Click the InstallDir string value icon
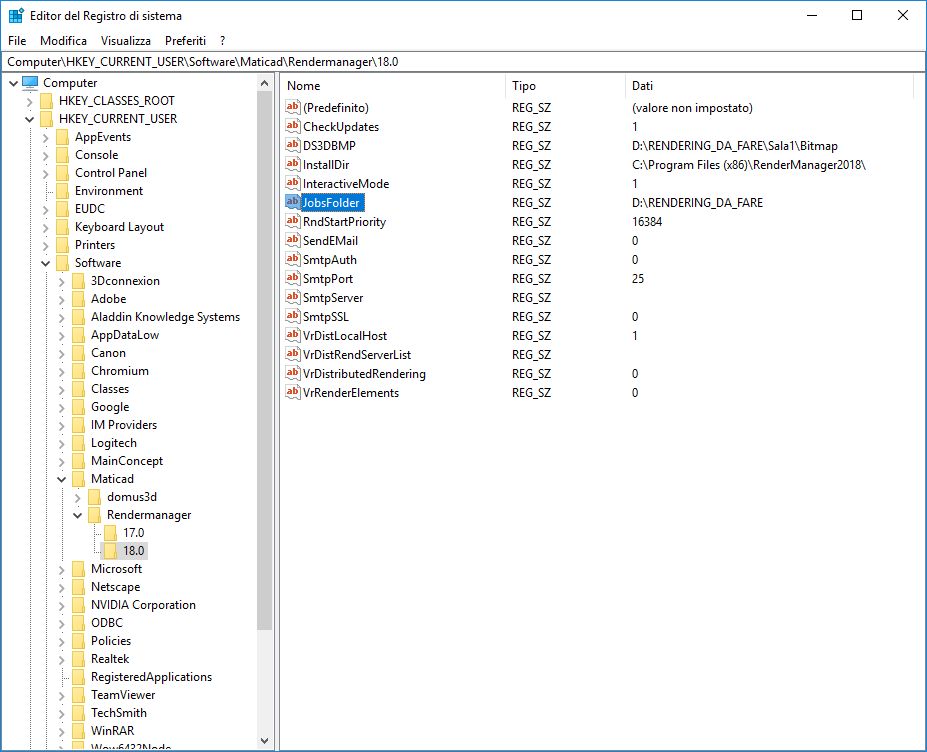Screen dimensions: 927x752 coord(292,164)
